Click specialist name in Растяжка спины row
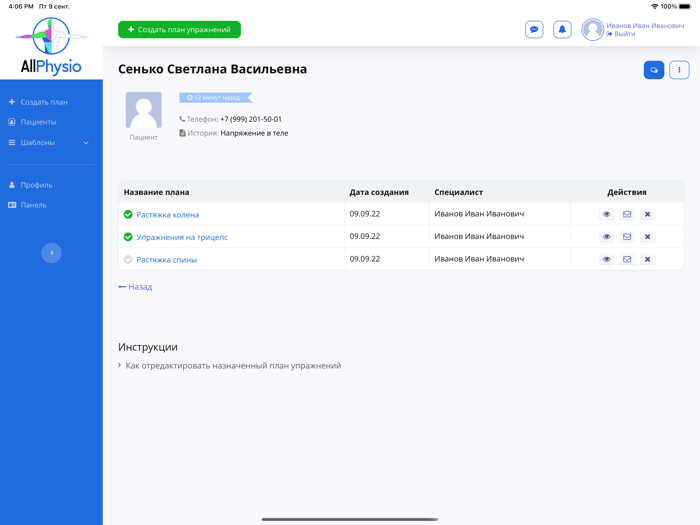This screenshot has height=525, width=700. (x=479, y=259)
